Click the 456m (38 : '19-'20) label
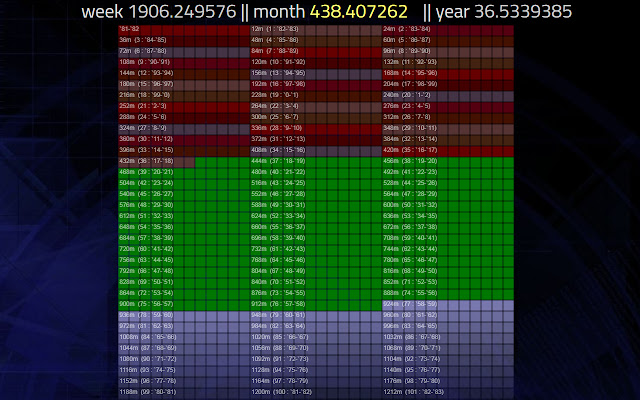Image resolution: width=640 pixels, height=400 pixels. [x=410, y=161]
